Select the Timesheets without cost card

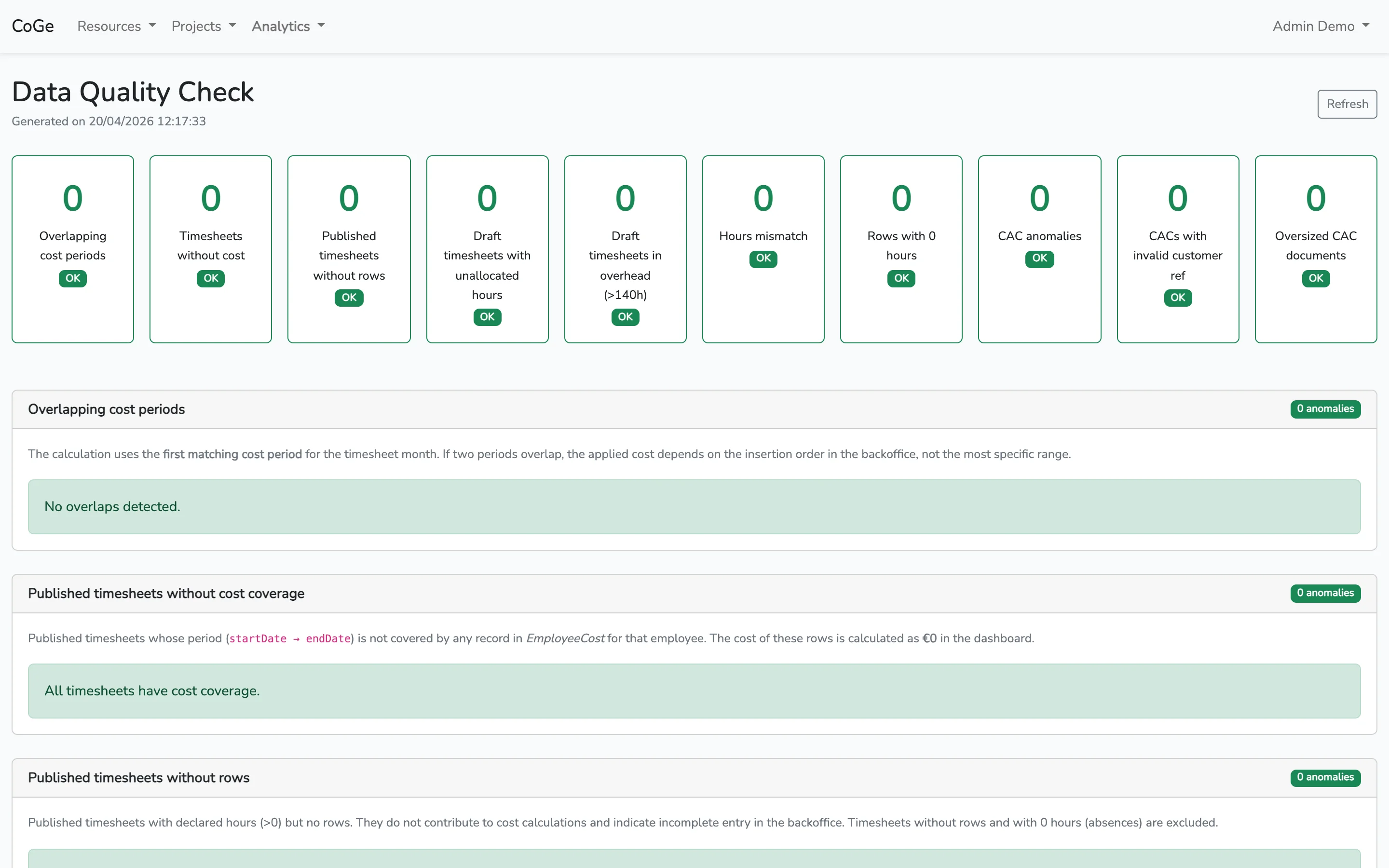point(211,249)
